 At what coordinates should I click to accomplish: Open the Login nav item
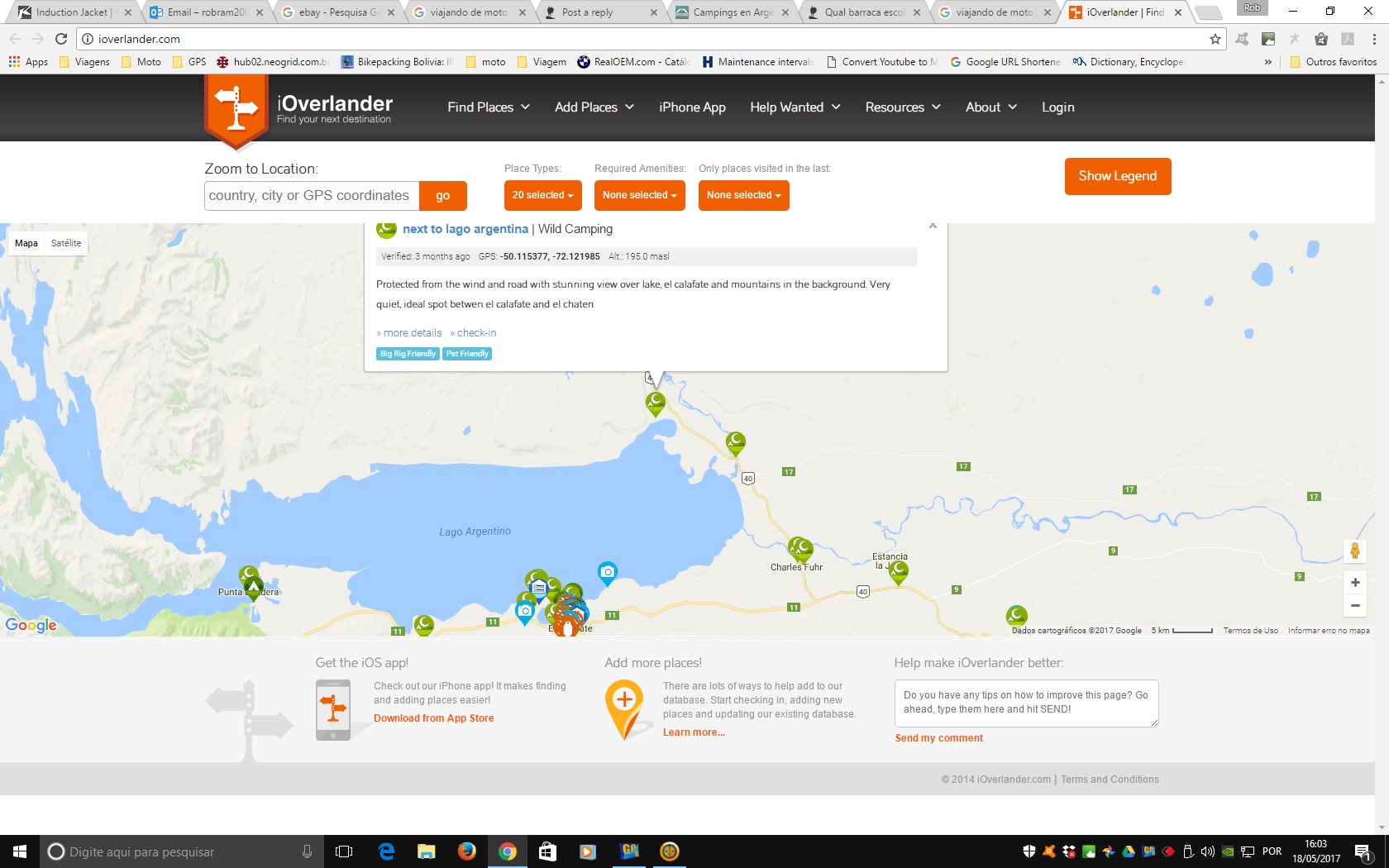1057,107
